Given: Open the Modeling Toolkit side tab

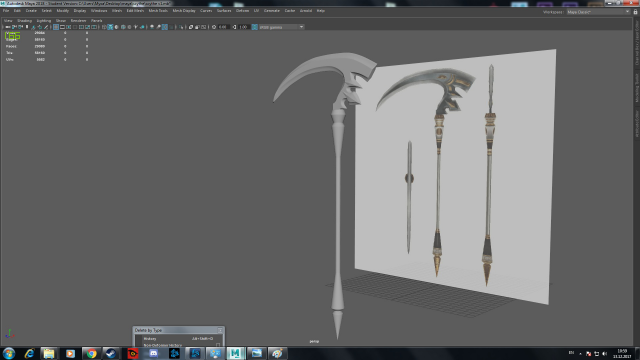Looking at the screenshot, I should point(636,88).
